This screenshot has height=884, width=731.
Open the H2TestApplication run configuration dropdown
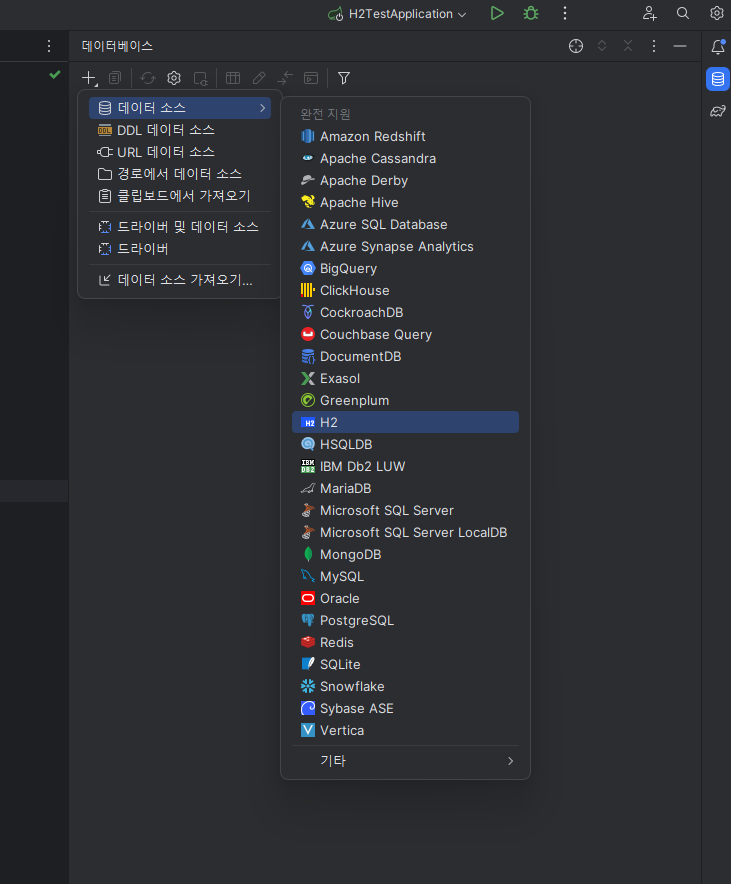pos(398,14)
